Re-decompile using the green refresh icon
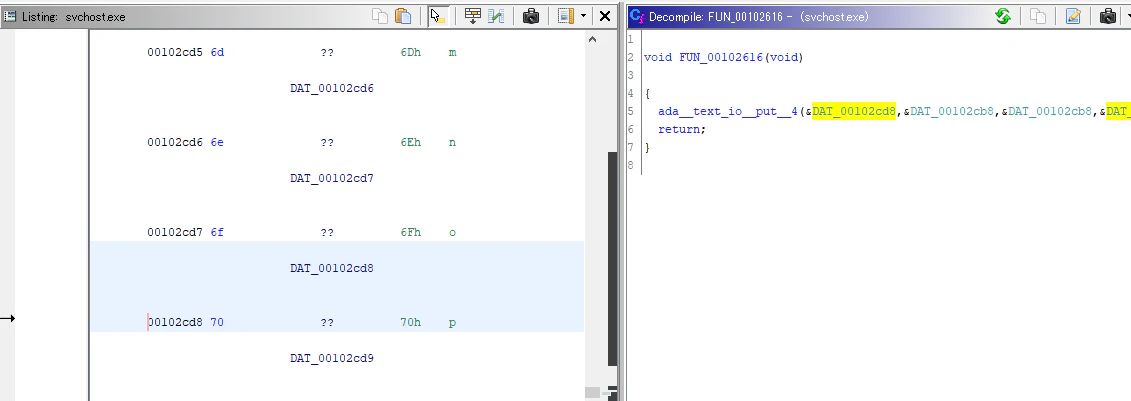This screenshot has width=1131, height=401. click(x=1003, y=16)
